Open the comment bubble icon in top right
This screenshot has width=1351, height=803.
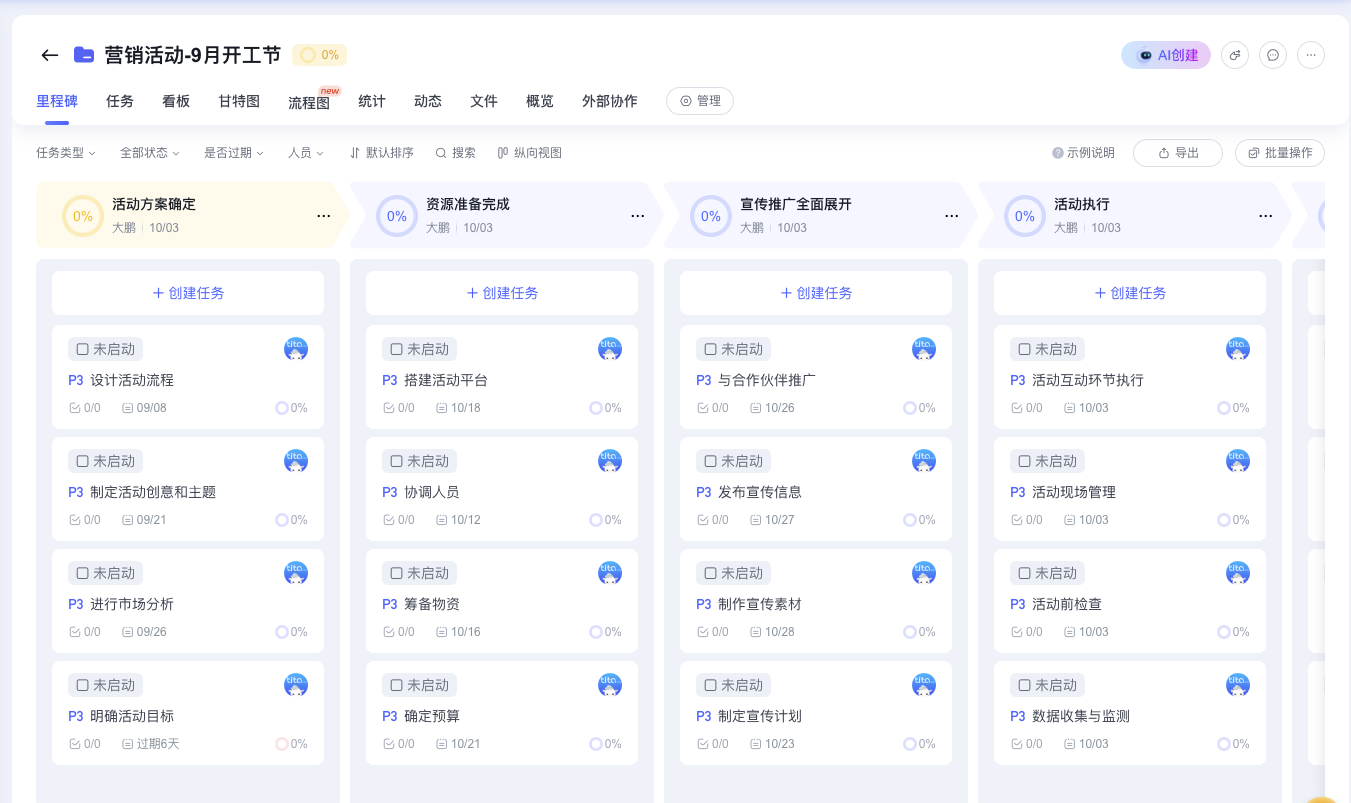[1272, 55]
